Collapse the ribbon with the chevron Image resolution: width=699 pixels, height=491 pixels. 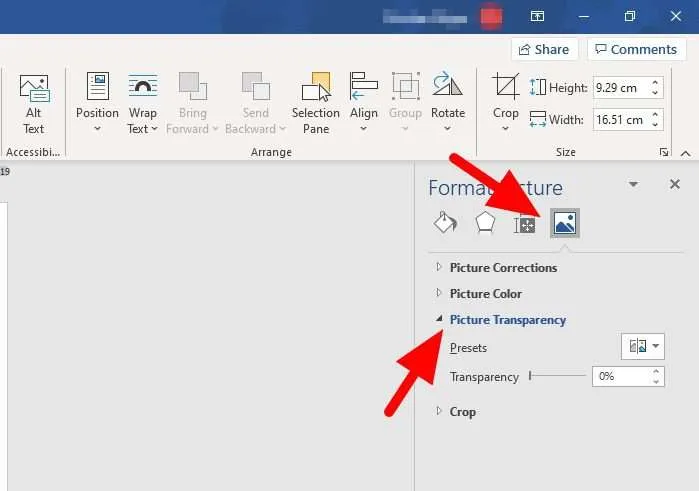click(686, 153)
